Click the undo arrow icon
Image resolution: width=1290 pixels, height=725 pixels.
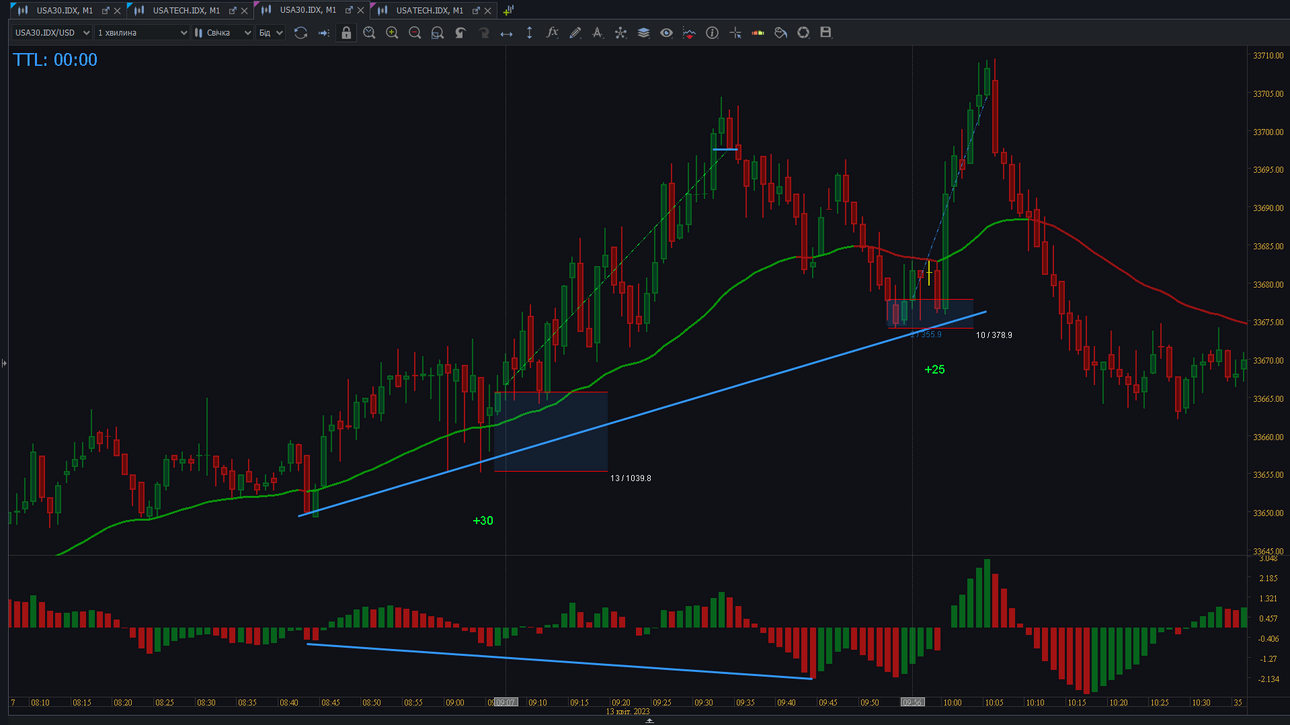(x=460, y=33)
